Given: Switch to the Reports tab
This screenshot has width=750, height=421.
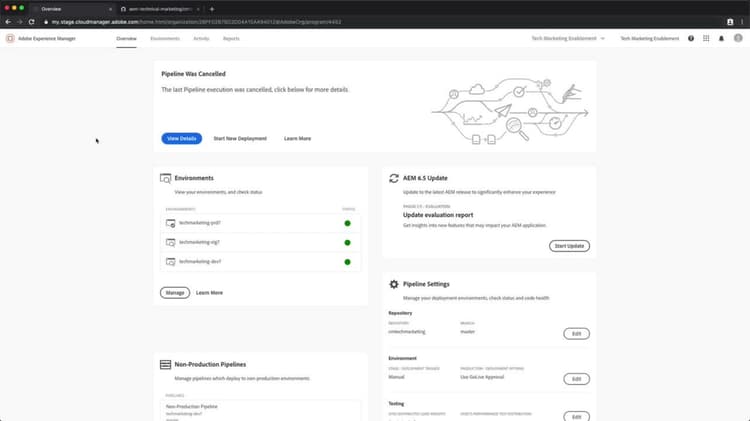Looking at the screenshot, I should pyautogui.click(x=231, y=38).
